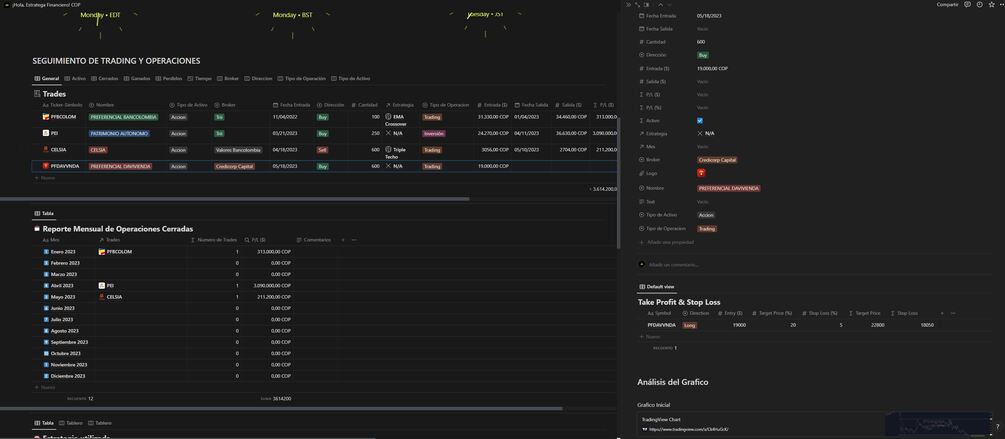Click Añadir una propiedad in side panel

666,242
